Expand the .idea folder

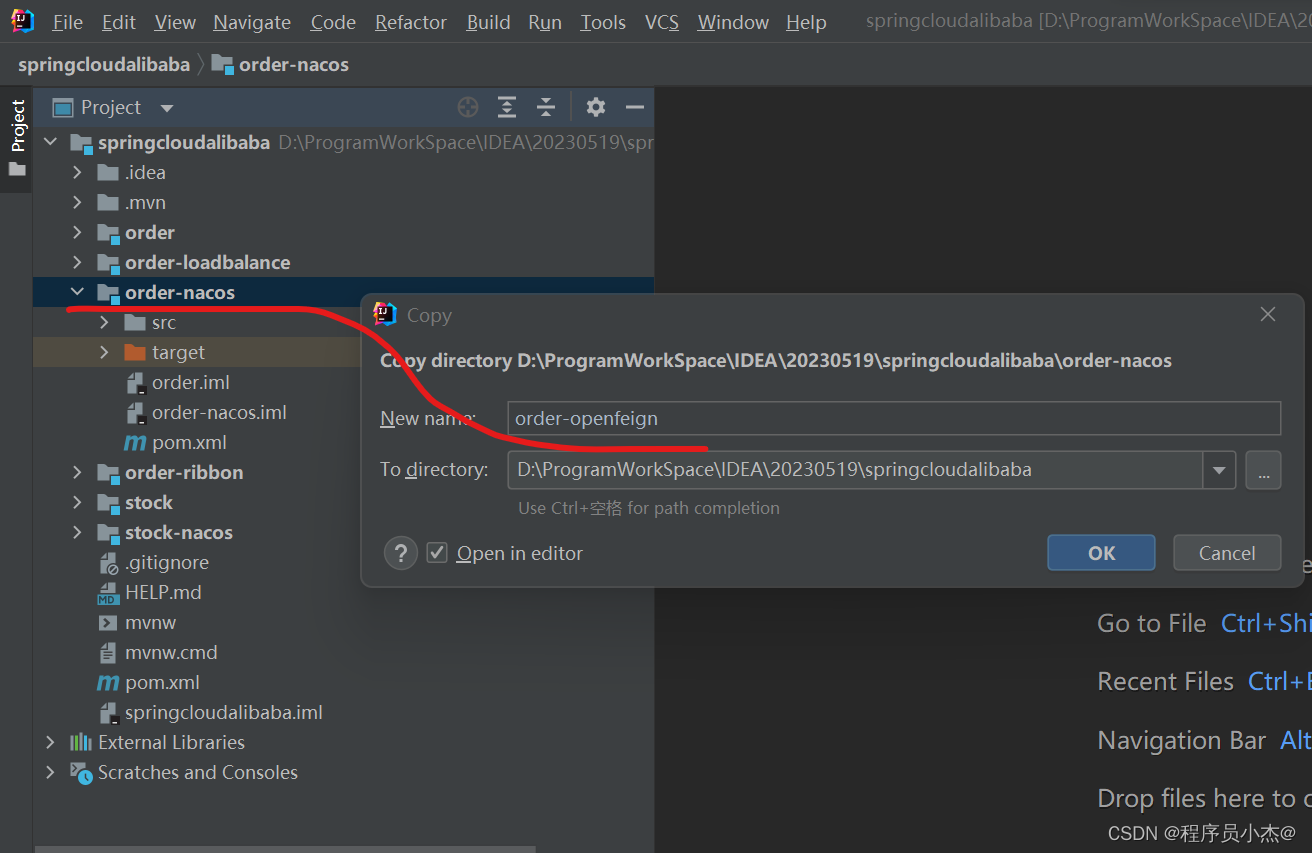[x=78, y=173]
